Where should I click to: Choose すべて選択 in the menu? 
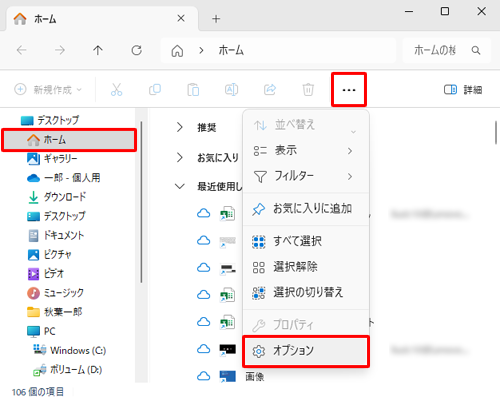[x=306, y=241]
